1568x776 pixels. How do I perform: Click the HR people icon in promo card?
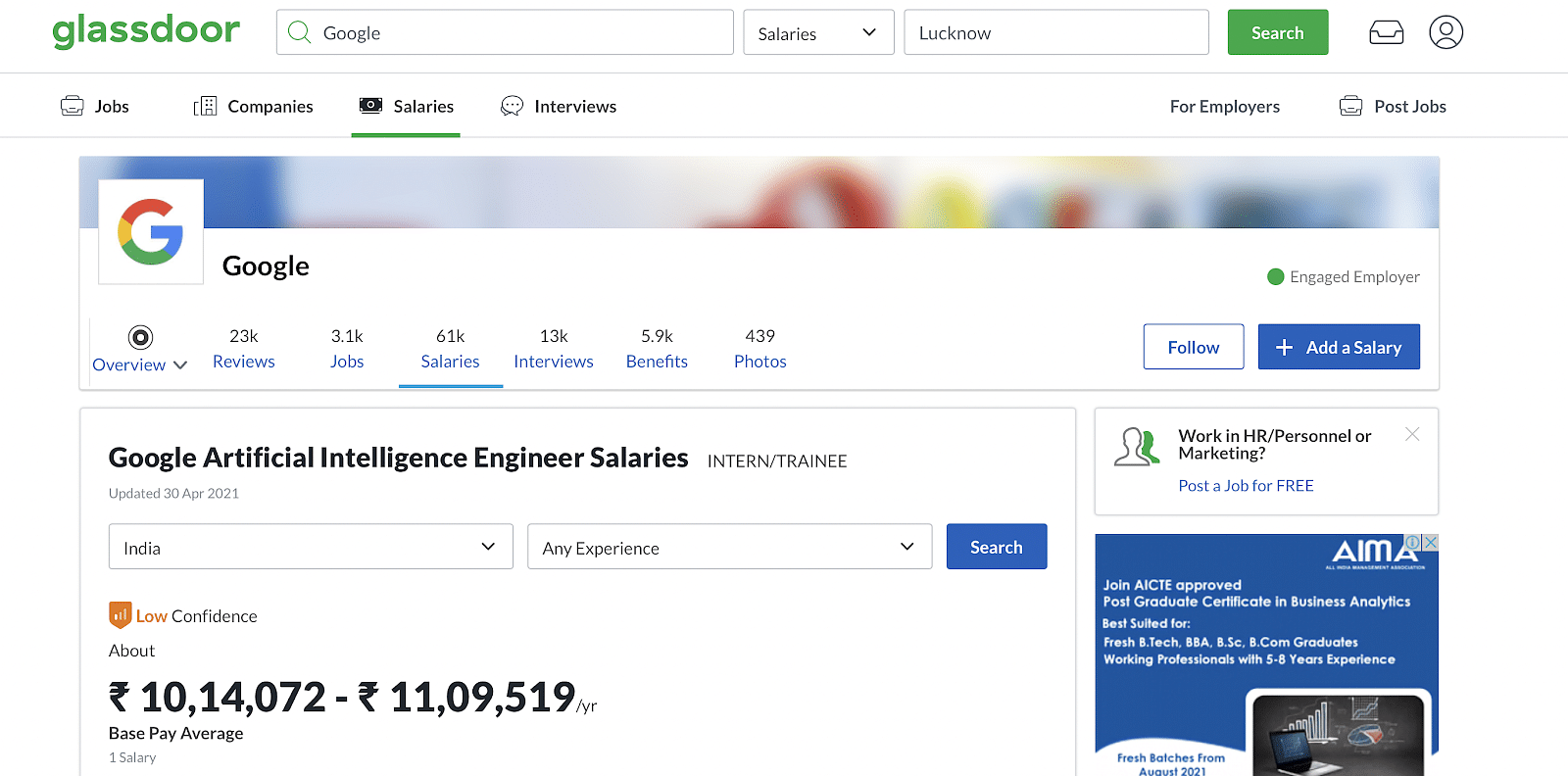coord(1137,447)
